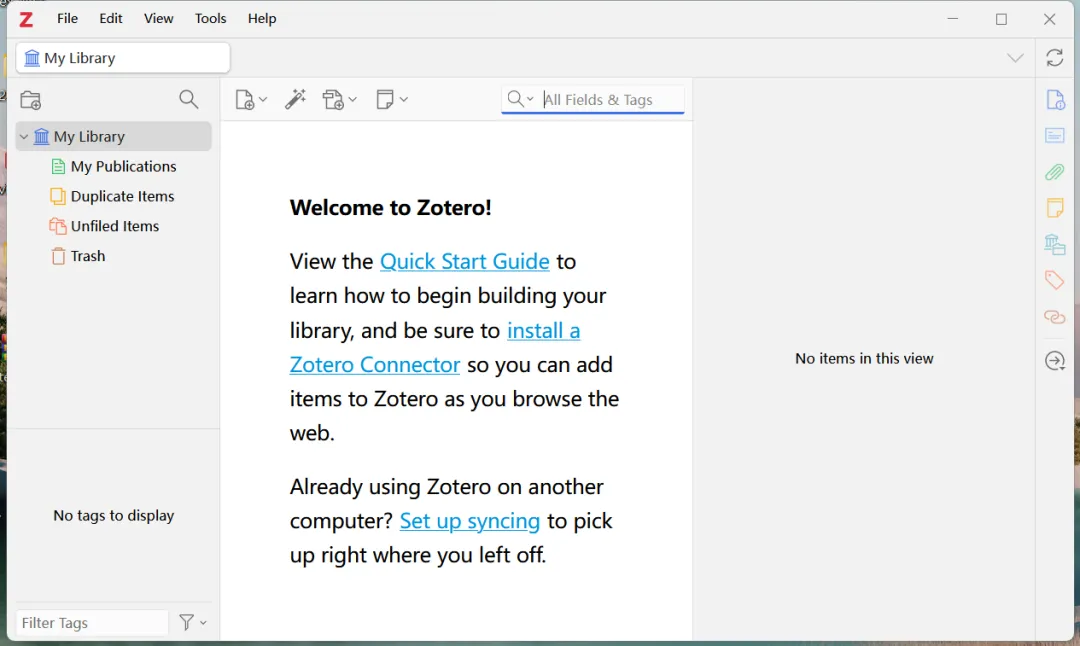The width and height of the screenshot is (1080, 646).
Task: Open the View menu
Action: point(158,19)
